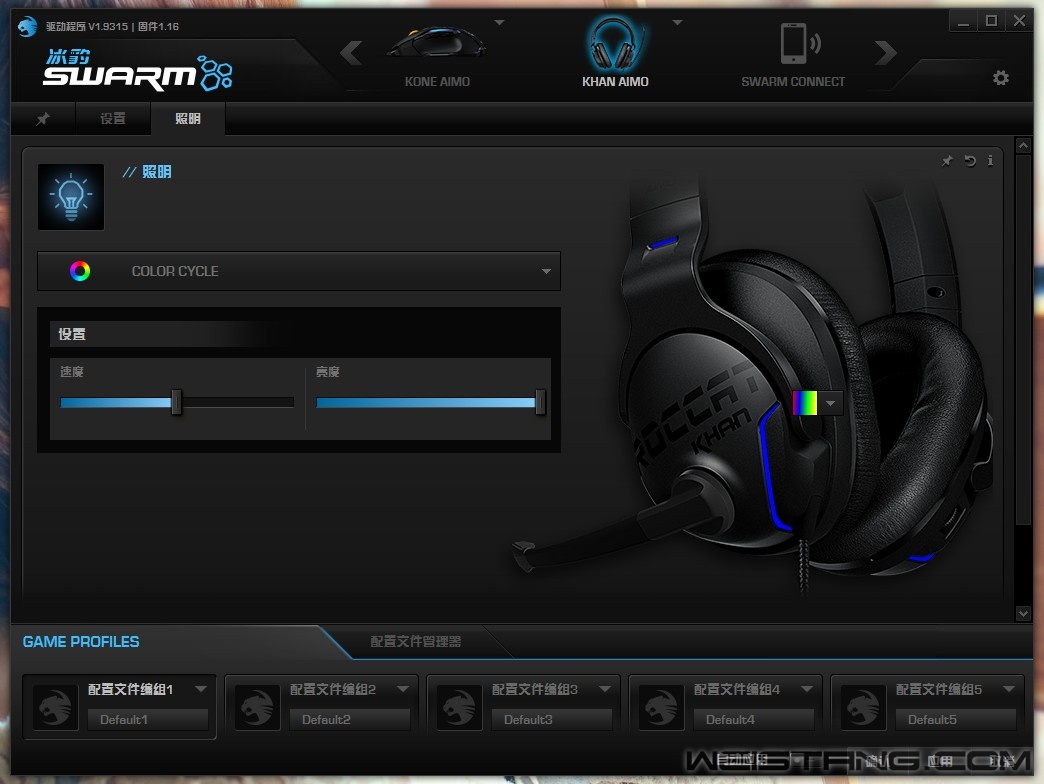Viewport: 1044px width, 784px height.
Task: Click the Roccat icon of profile slot 5
Action: pos(864,707)
